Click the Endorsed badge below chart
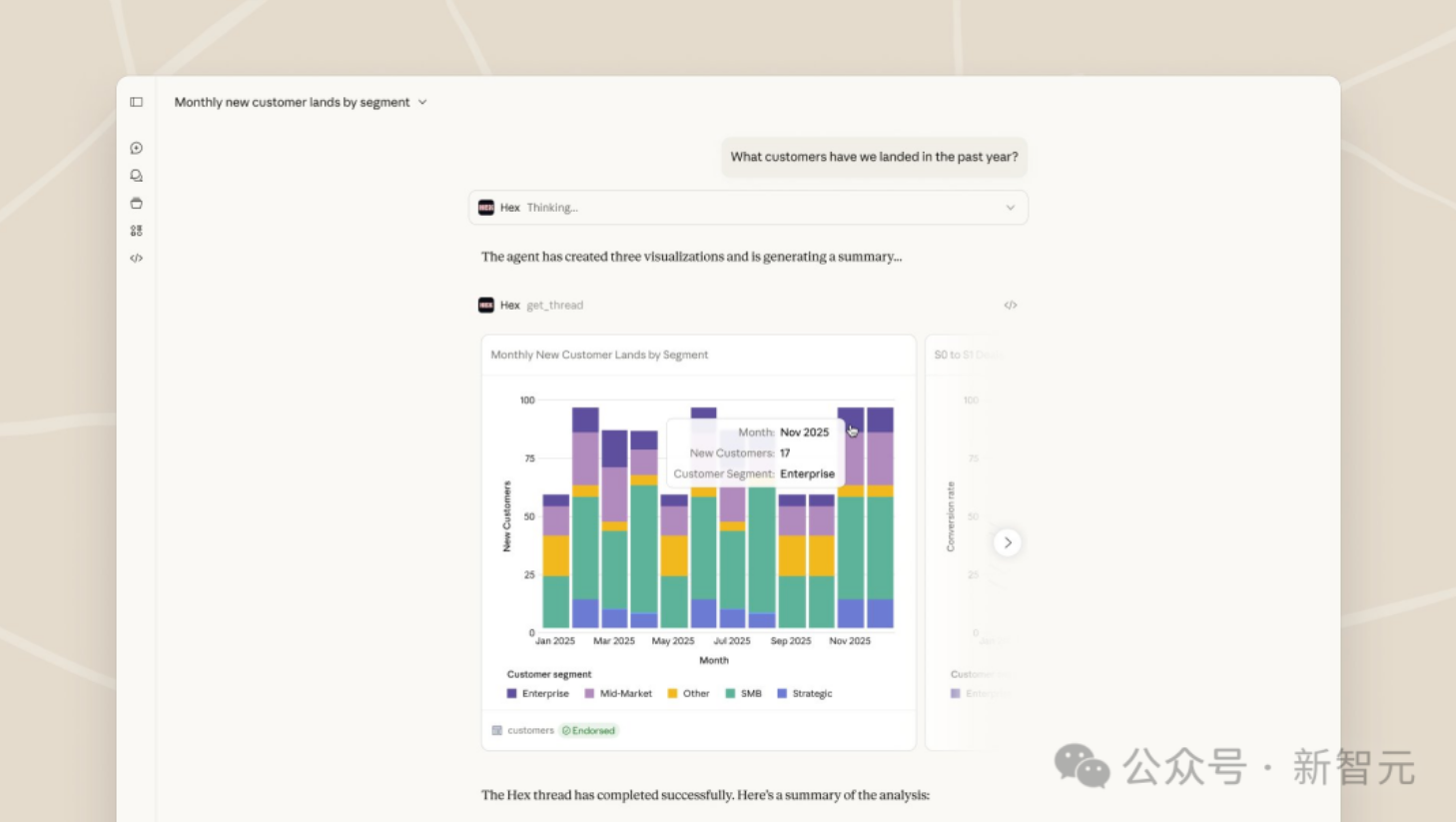1456x822 pixels. point(589,730)
